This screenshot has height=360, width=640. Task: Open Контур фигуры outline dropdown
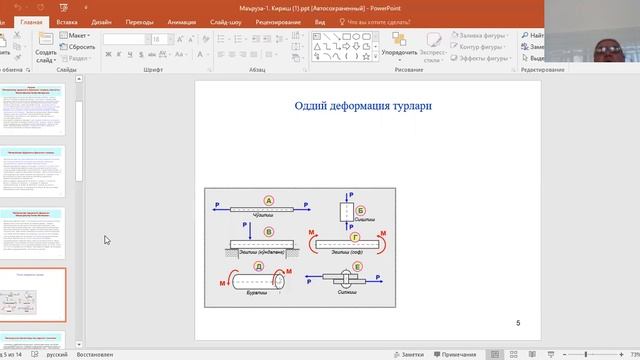tap(478, 47)
